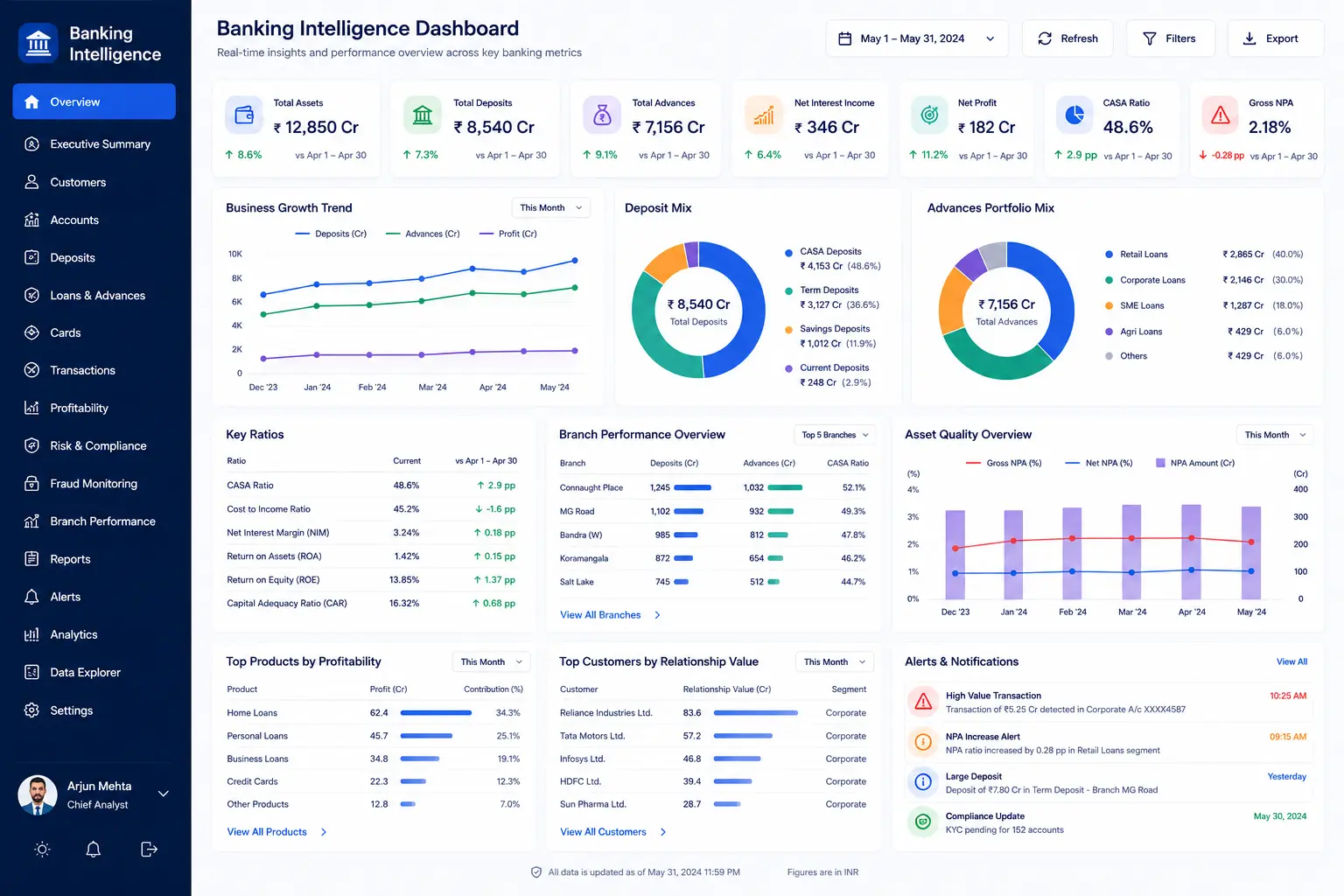Open Asset Quality Overview This Month dropdown
Screen dimensions: 1344x896
pyautogui.click(x=1275, y=435)
